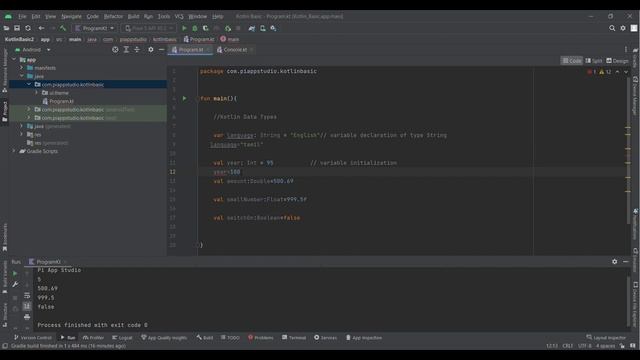Open Layout Inspector from status bar
This screenshot has height=360, width=640.
pos(606,338)
